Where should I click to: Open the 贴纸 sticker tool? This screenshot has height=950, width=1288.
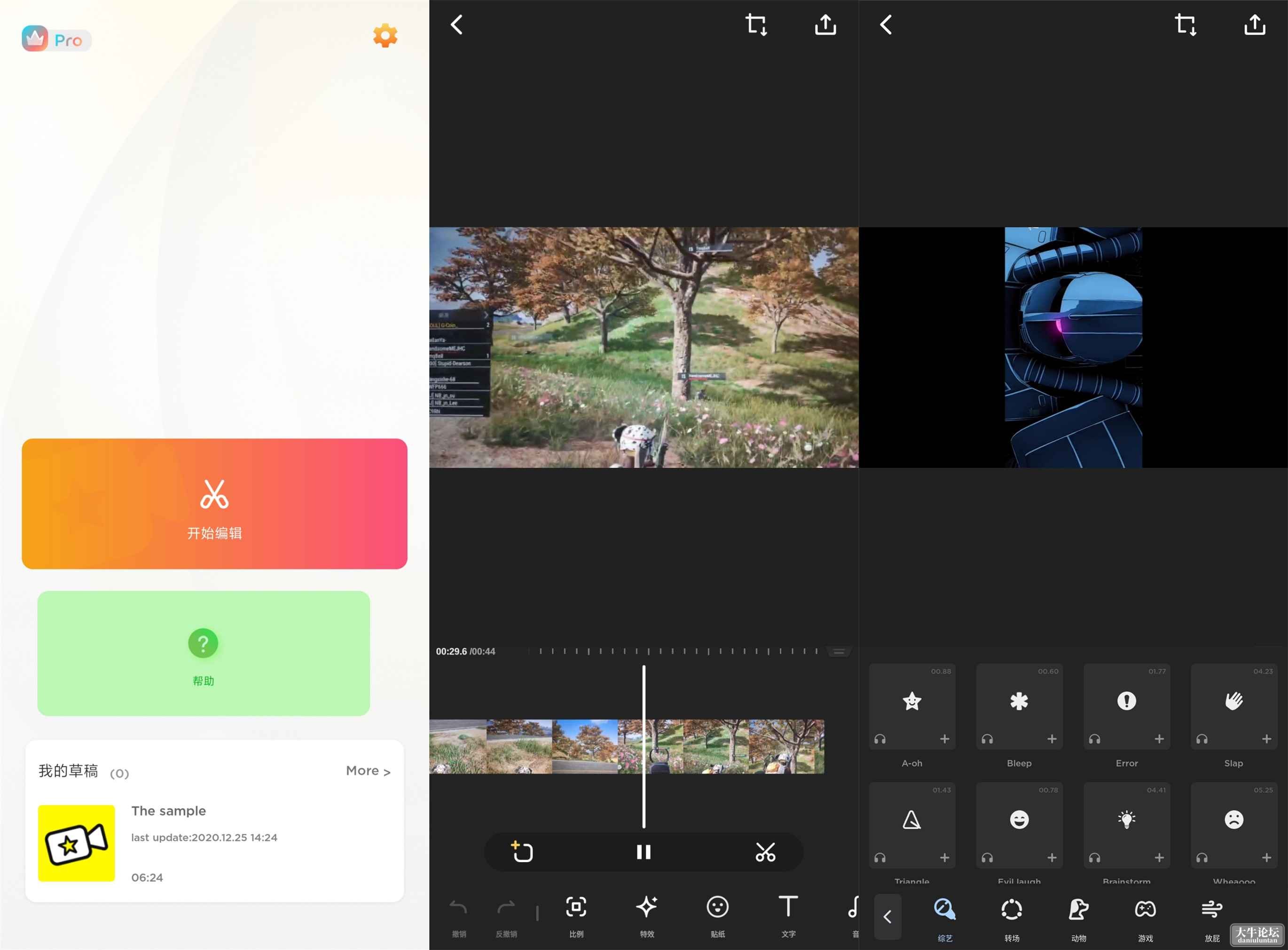[718, 916]
